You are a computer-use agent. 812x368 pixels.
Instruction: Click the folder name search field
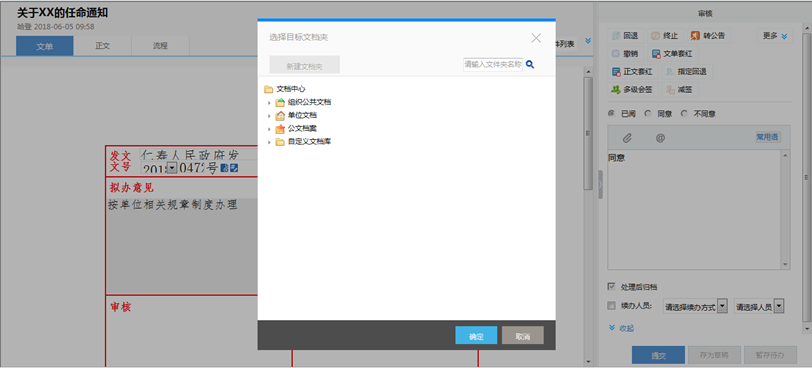492,64
